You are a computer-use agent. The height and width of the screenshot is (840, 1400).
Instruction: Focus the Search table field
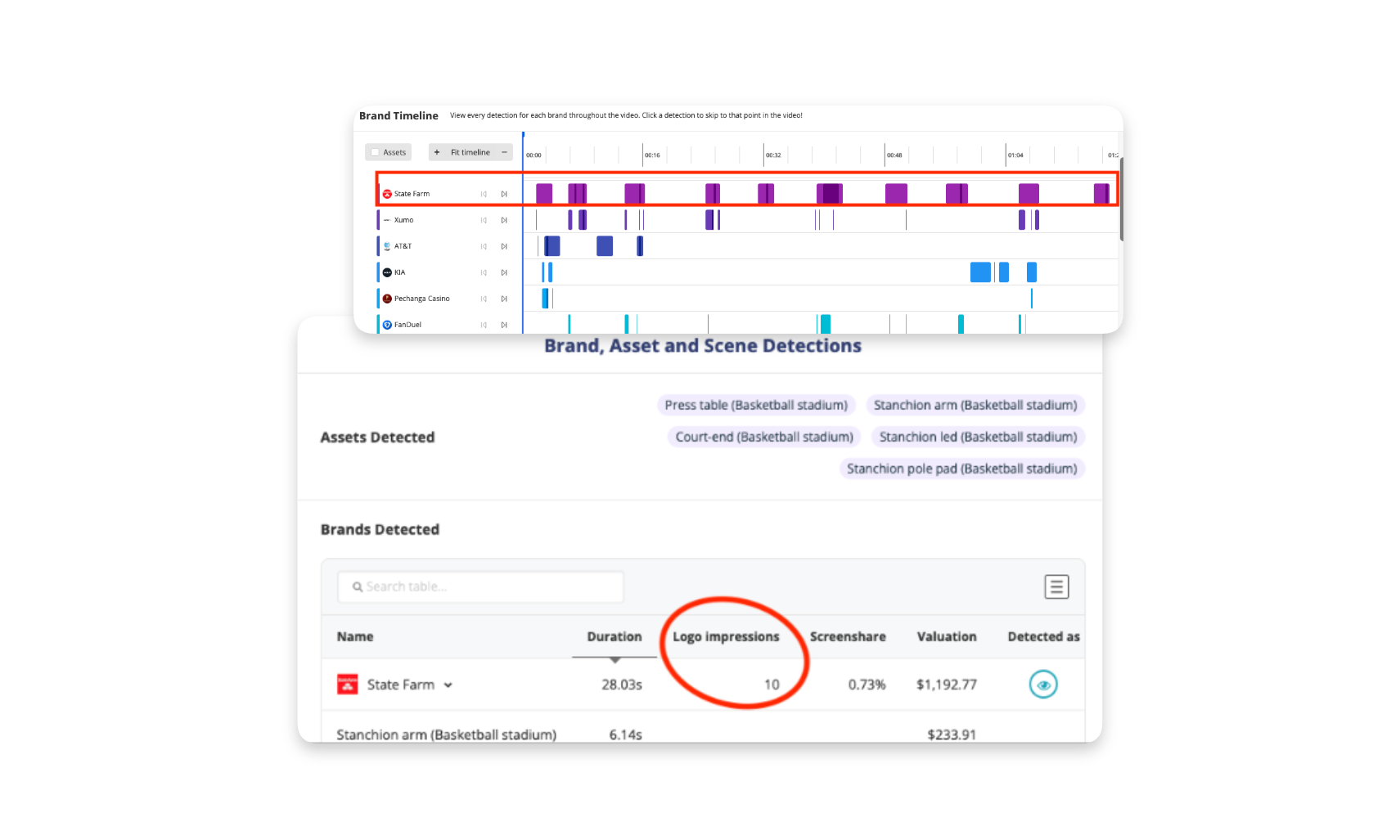[x=480, y=586]
